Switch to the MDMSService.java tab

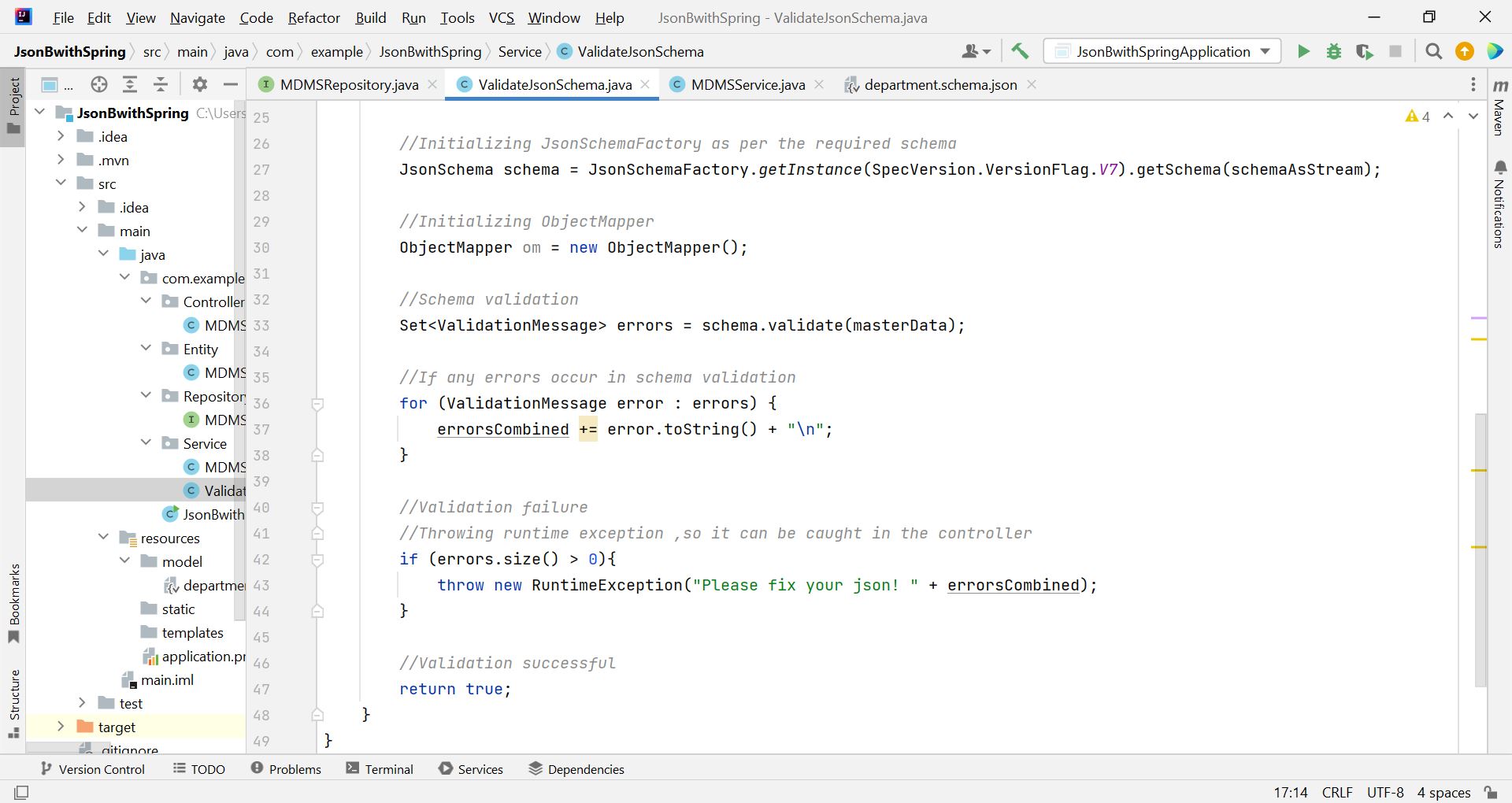click(747, 85)
